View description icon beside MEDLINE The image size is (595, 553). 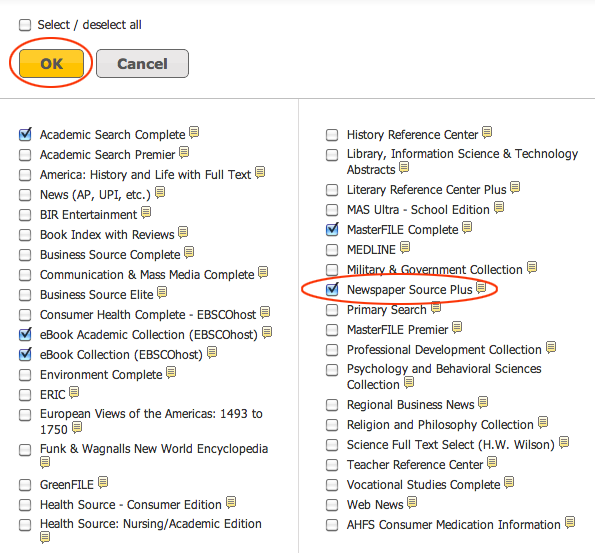tap(405, 247)
